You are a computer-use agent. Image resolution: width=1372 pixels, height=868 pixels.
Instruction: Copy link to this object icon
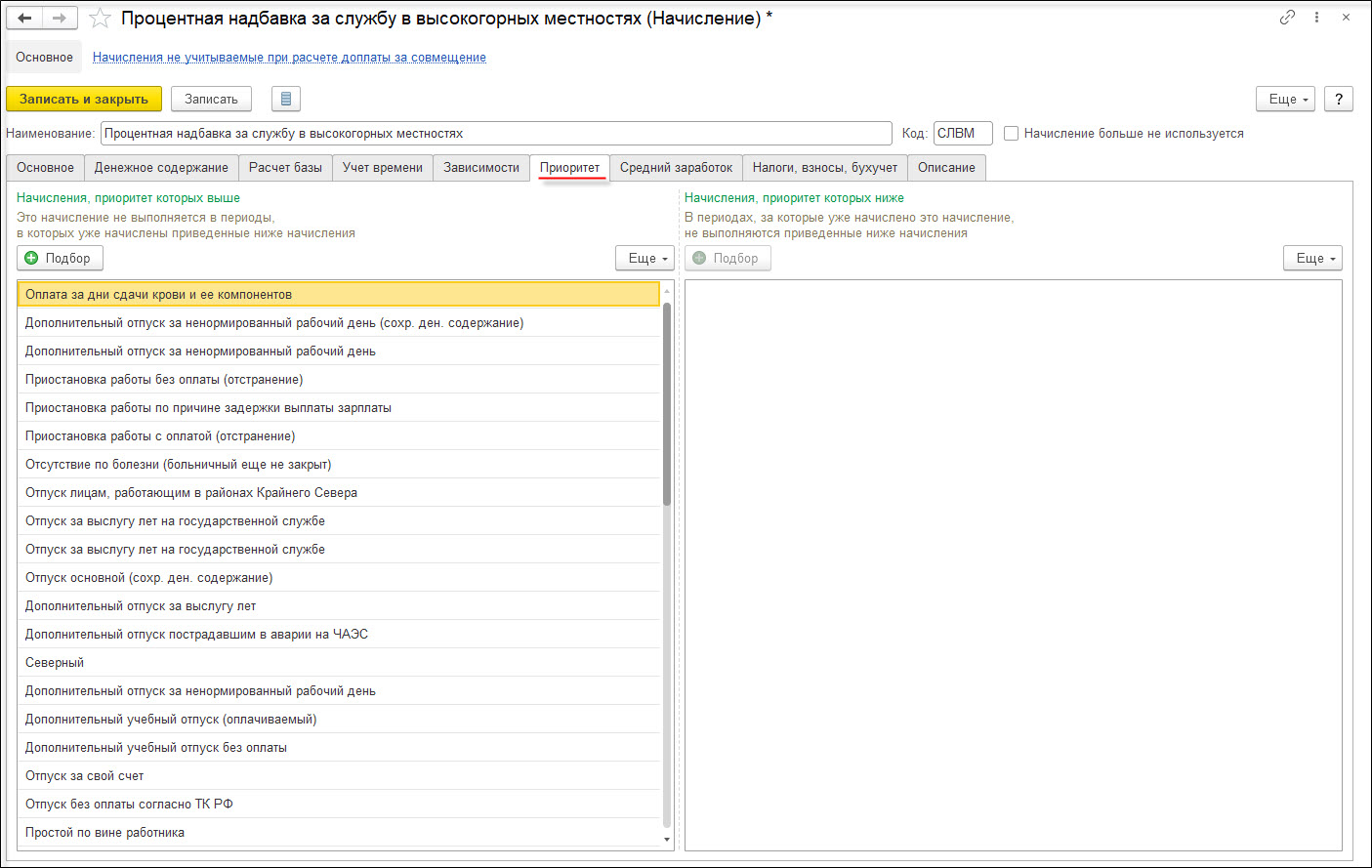tap(1287, 18)
